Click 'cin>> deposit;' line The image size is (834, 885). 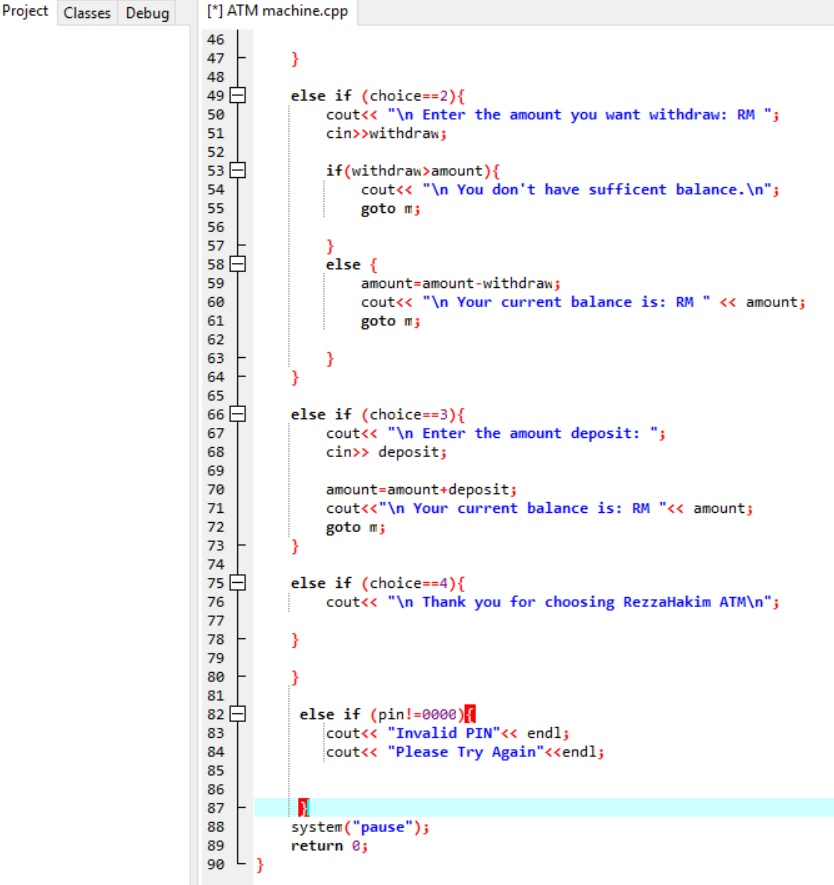(x=386, y=452)
